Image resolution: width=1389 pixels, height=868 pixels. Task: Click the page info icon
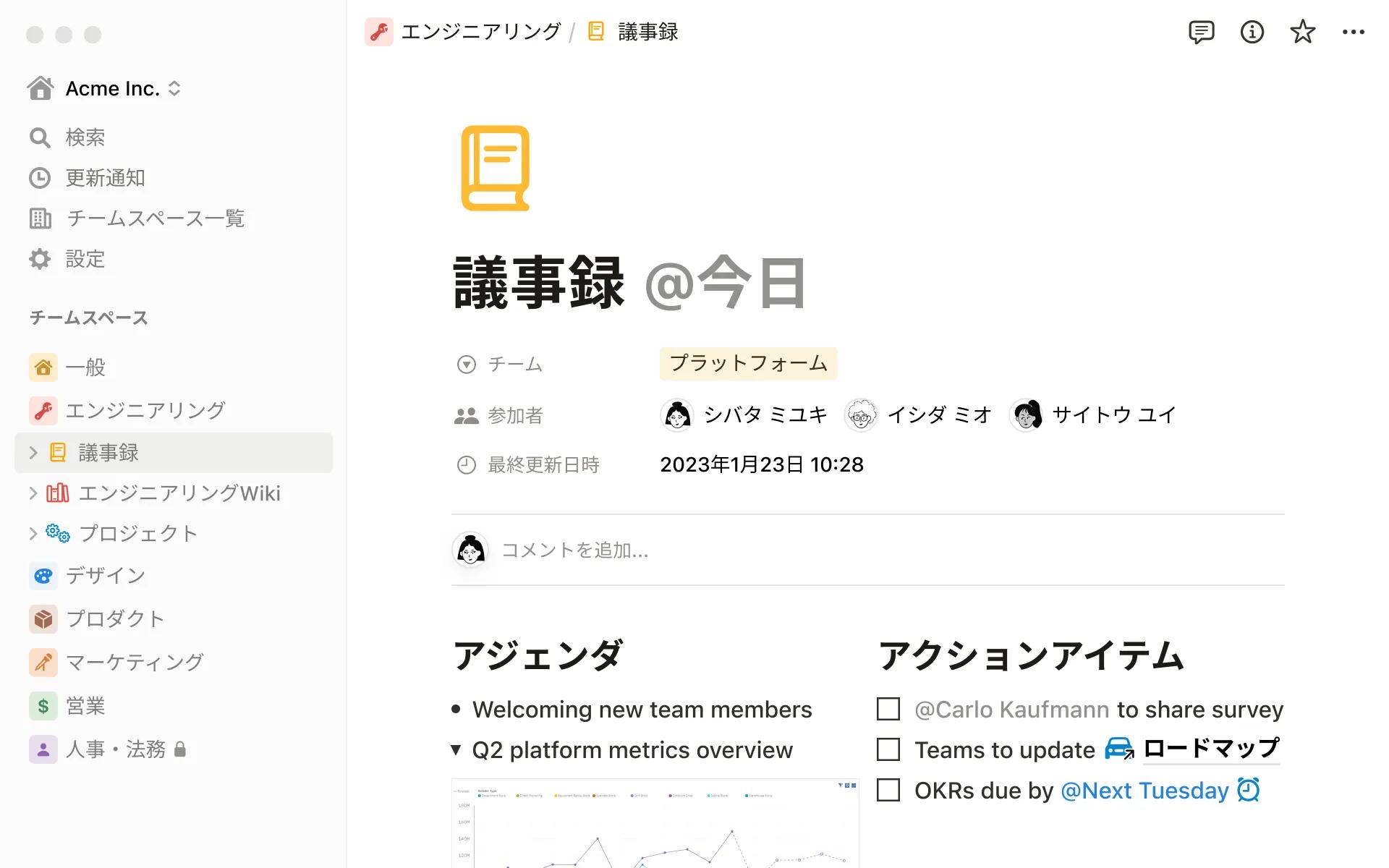(1252, 33)
